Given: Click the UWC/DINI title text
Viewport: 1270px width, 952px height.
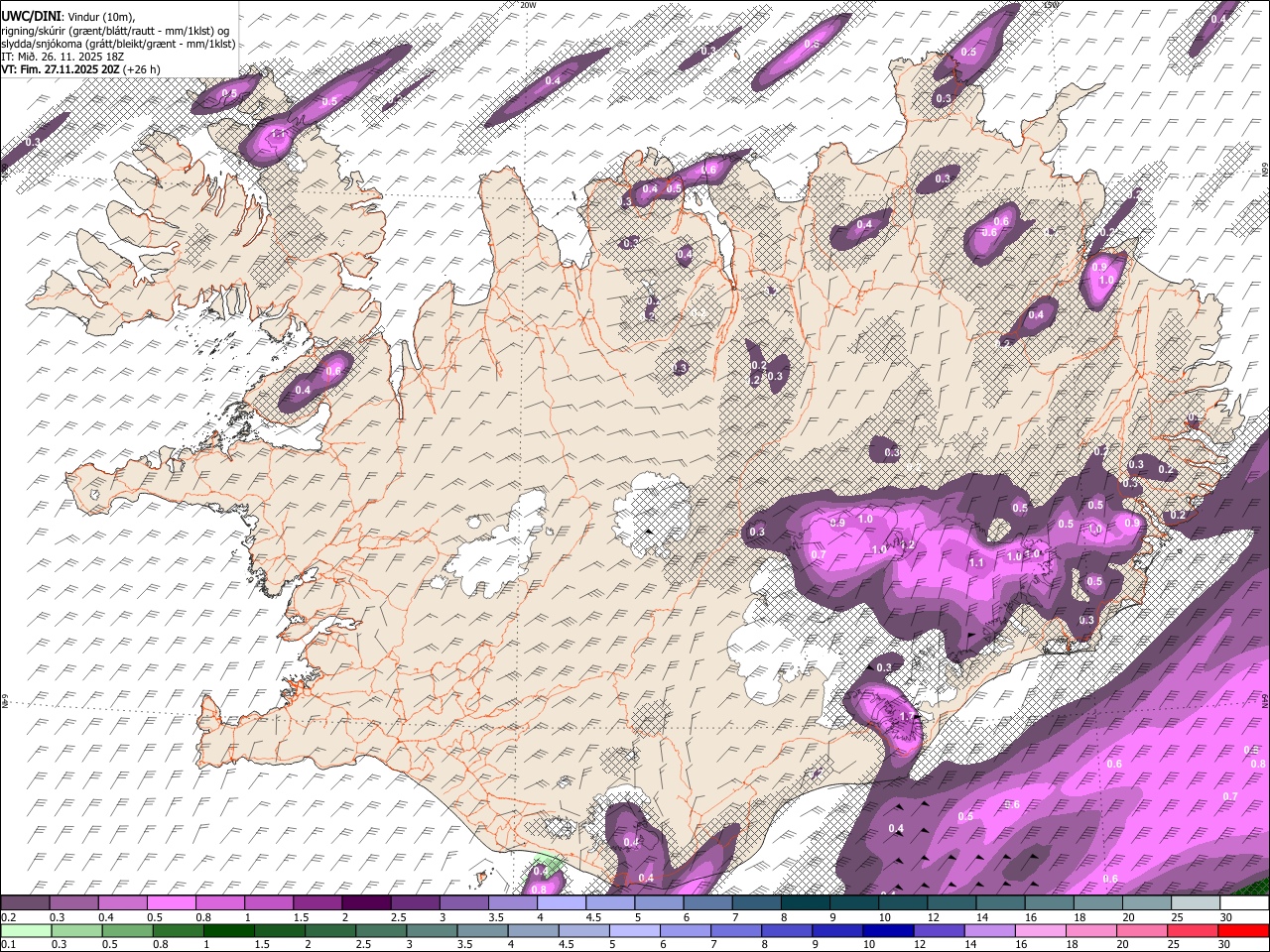Looking at the screenshot, I should tap(31, 17).
